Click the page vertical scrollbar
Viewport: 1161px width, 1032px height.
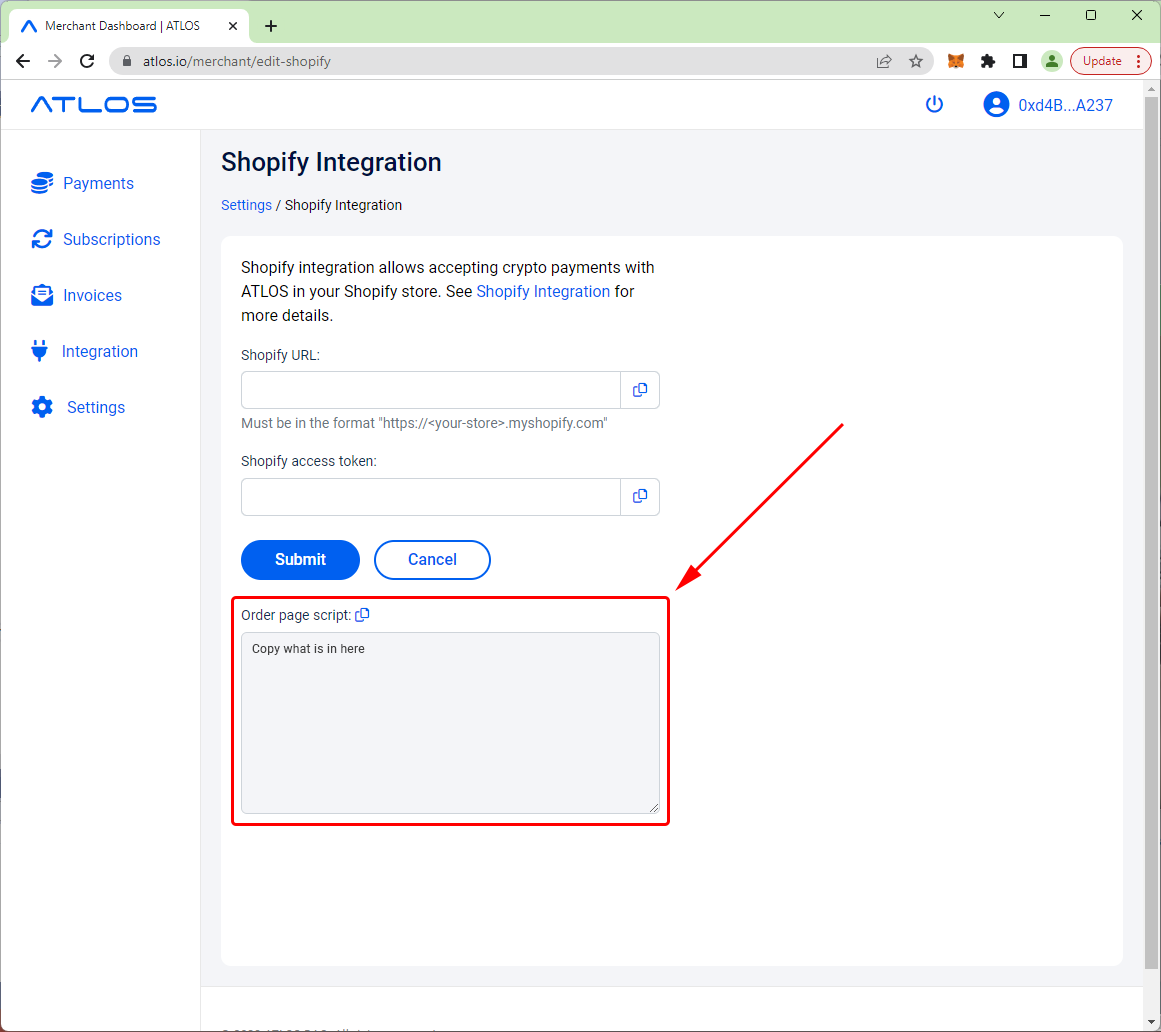coord(1151,533)
